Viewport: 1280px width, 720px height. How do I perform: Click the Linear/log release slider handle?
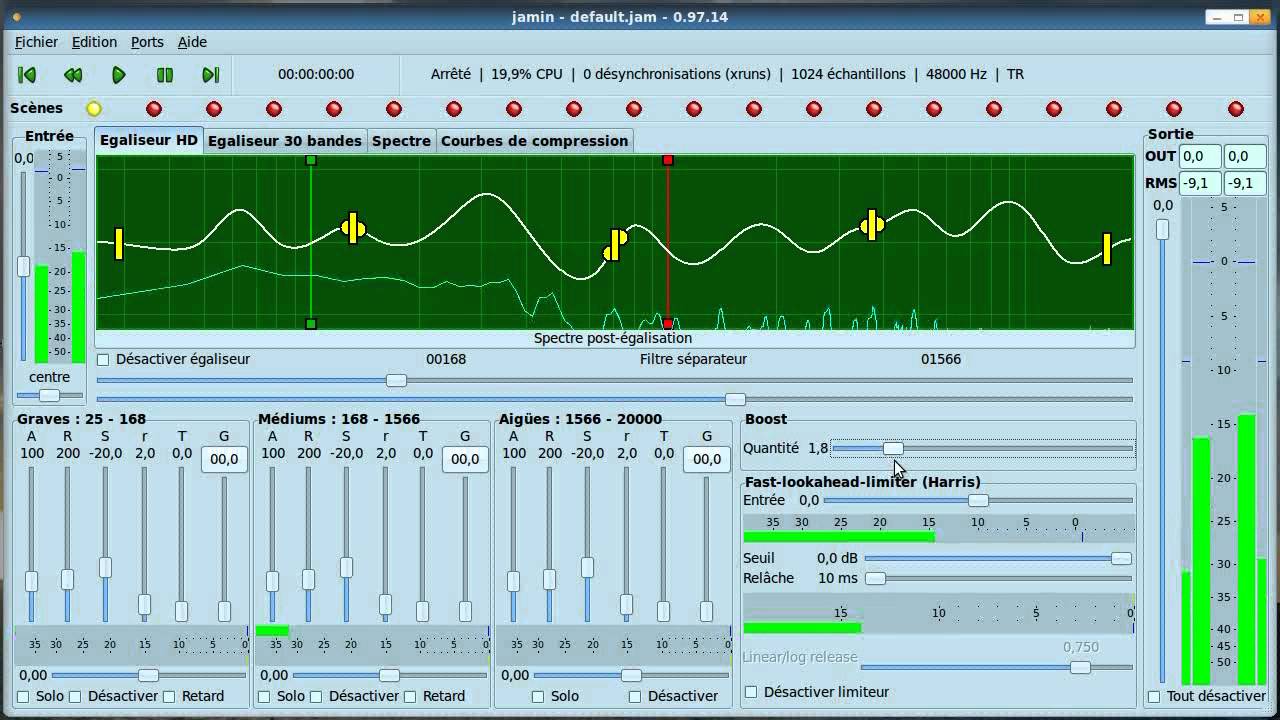[1080, 667]
